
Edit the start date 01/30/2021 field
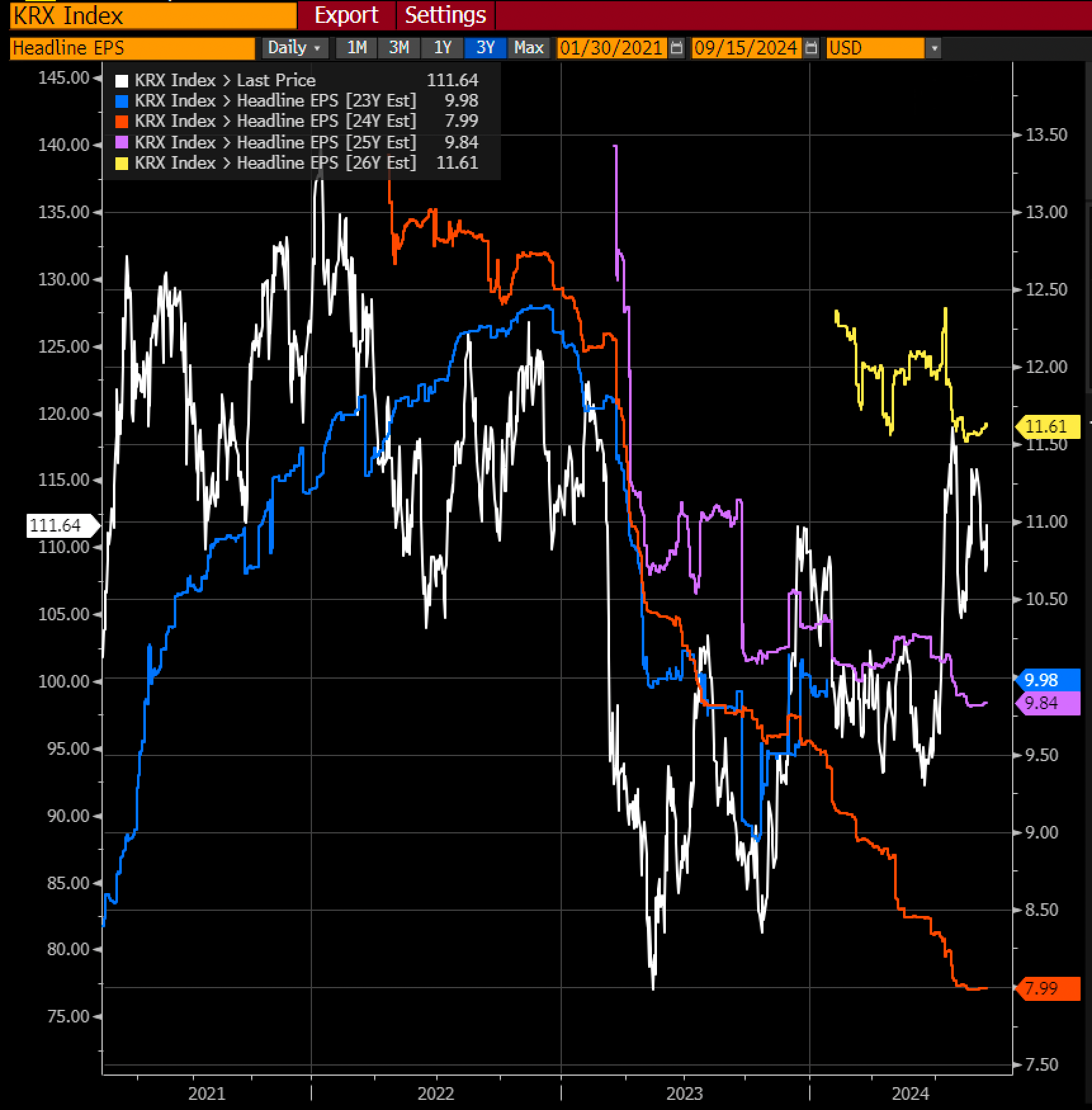coord(612,48)
